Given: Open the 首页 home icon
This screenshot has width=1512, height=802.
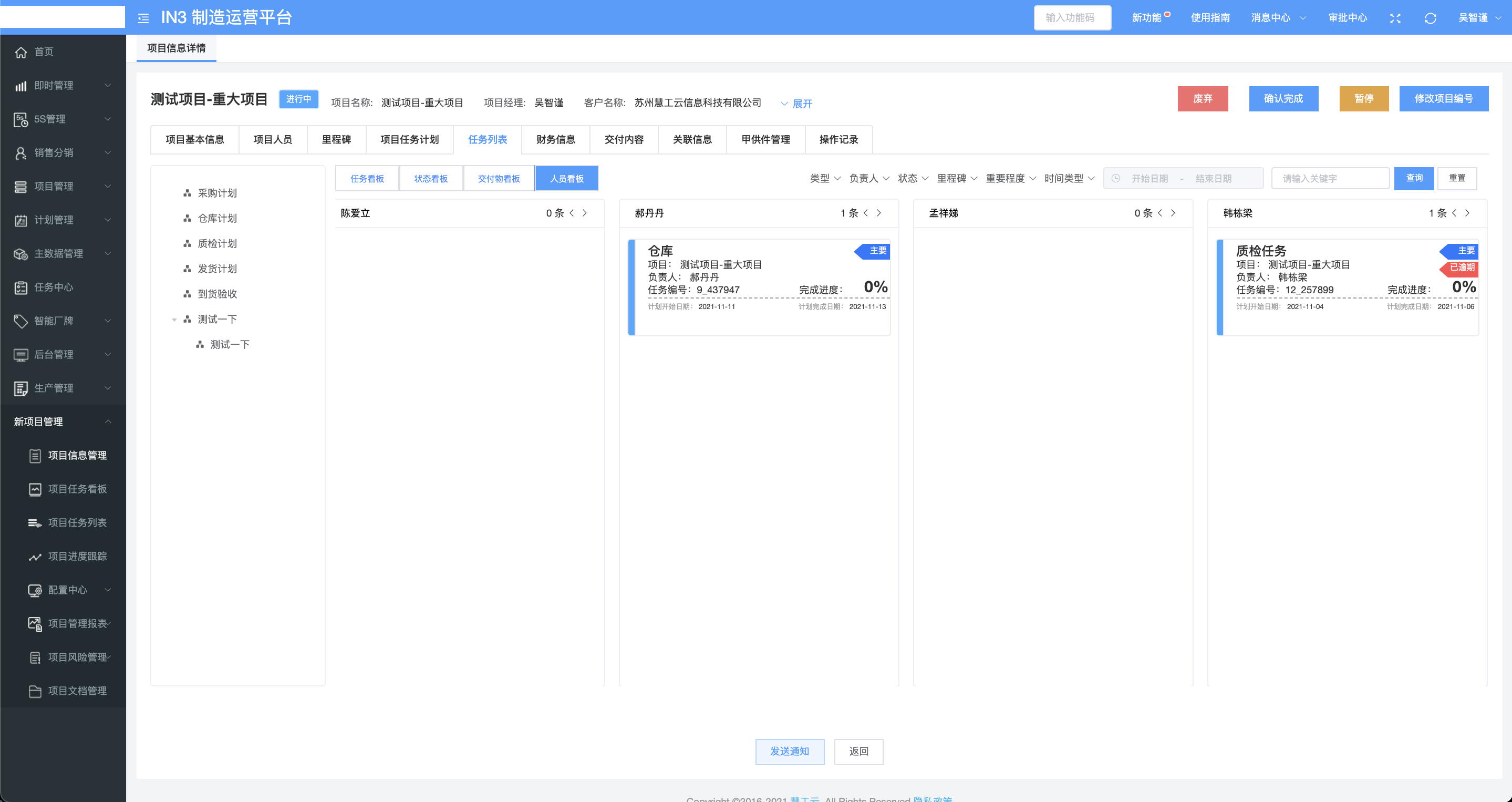Looking at the screenshot, I should 21,52.
